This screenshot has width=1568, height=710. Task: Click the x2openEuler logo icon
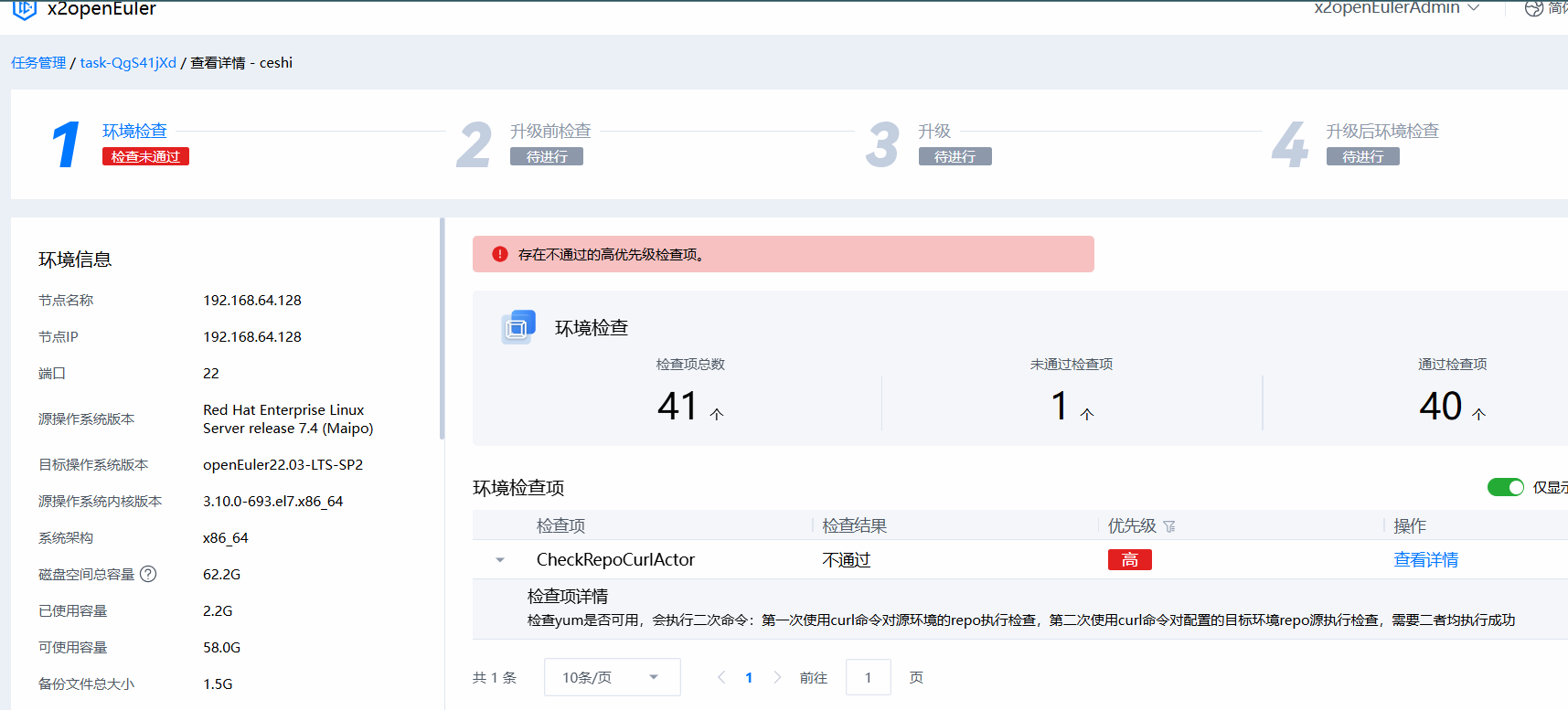(25, 9)
